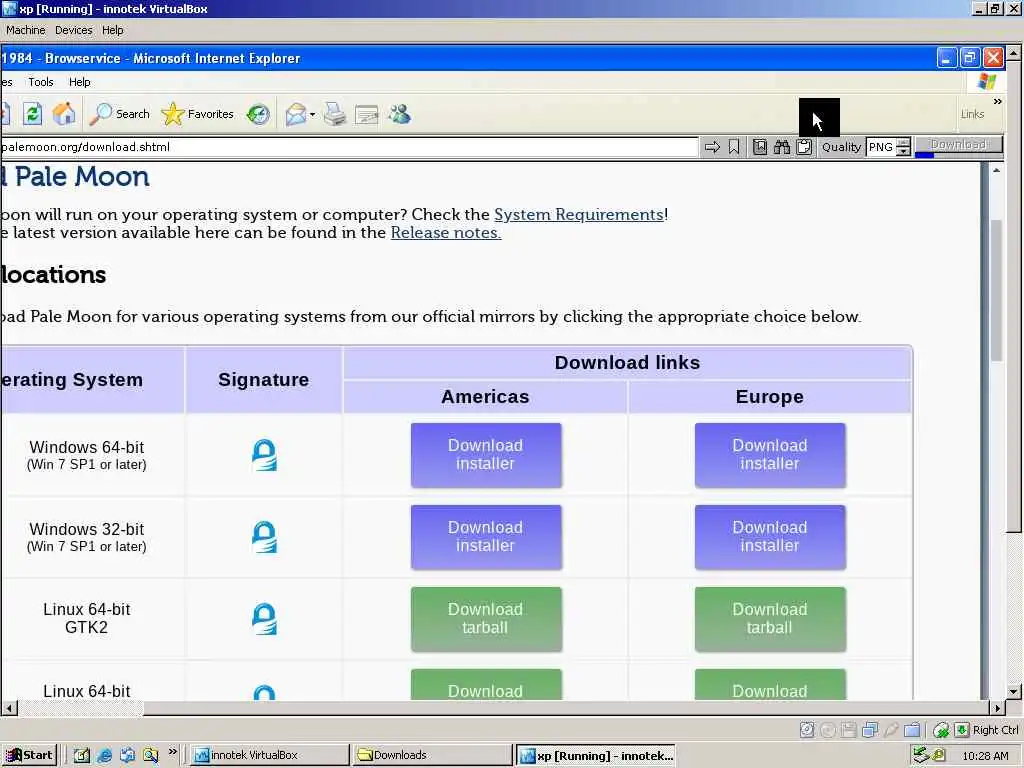Click the page vertical scrollbar thumb

pos(997,291)
